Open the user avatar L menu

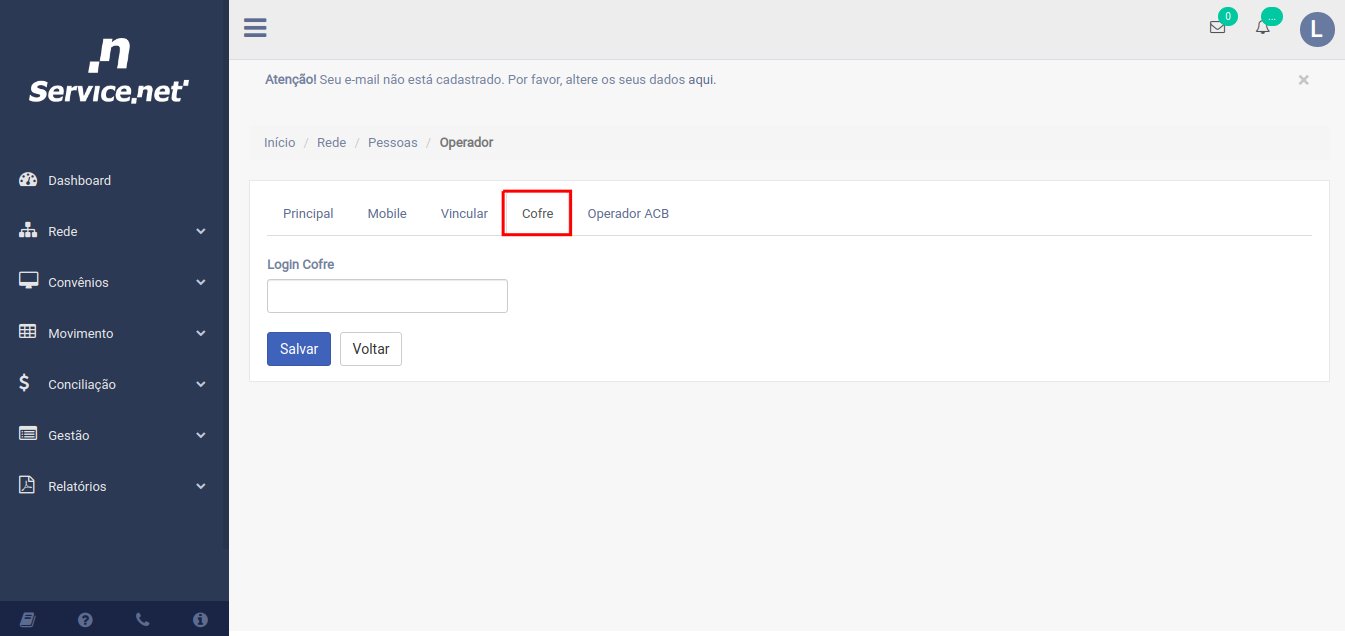click(x=1317, y=29)
